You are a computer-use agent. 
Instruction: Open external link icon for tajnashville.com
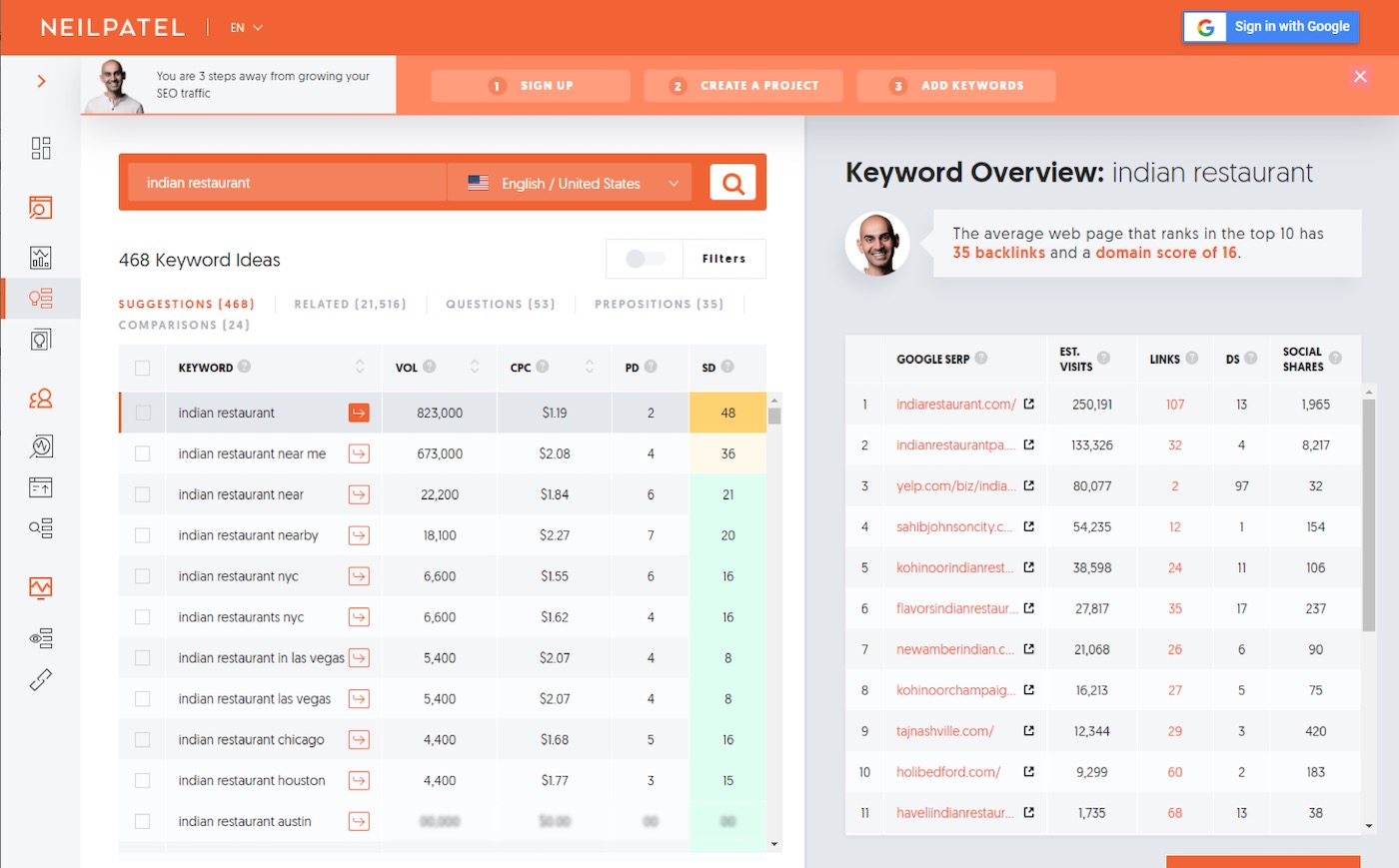tap(1029, 731)
